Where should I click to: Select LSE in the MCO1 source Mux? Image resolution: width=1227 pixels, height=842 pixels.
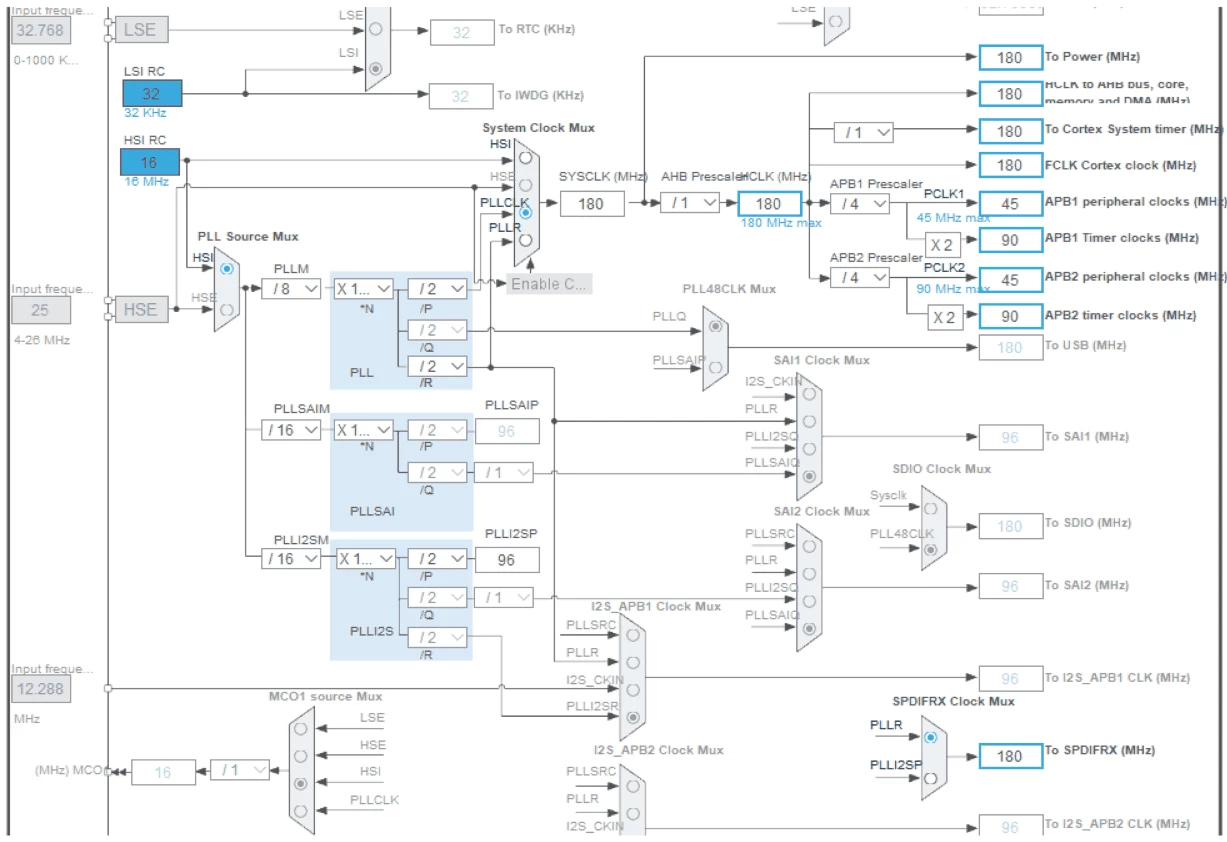coord(301,729)
